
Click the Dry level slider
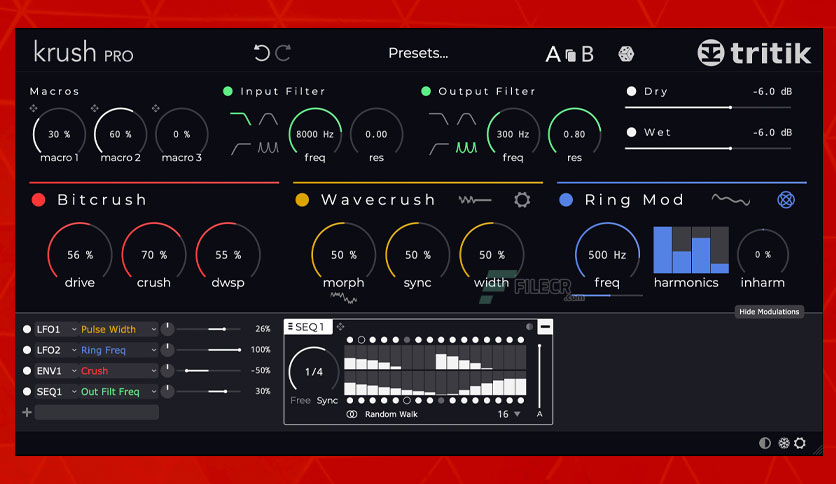[708, 108]
